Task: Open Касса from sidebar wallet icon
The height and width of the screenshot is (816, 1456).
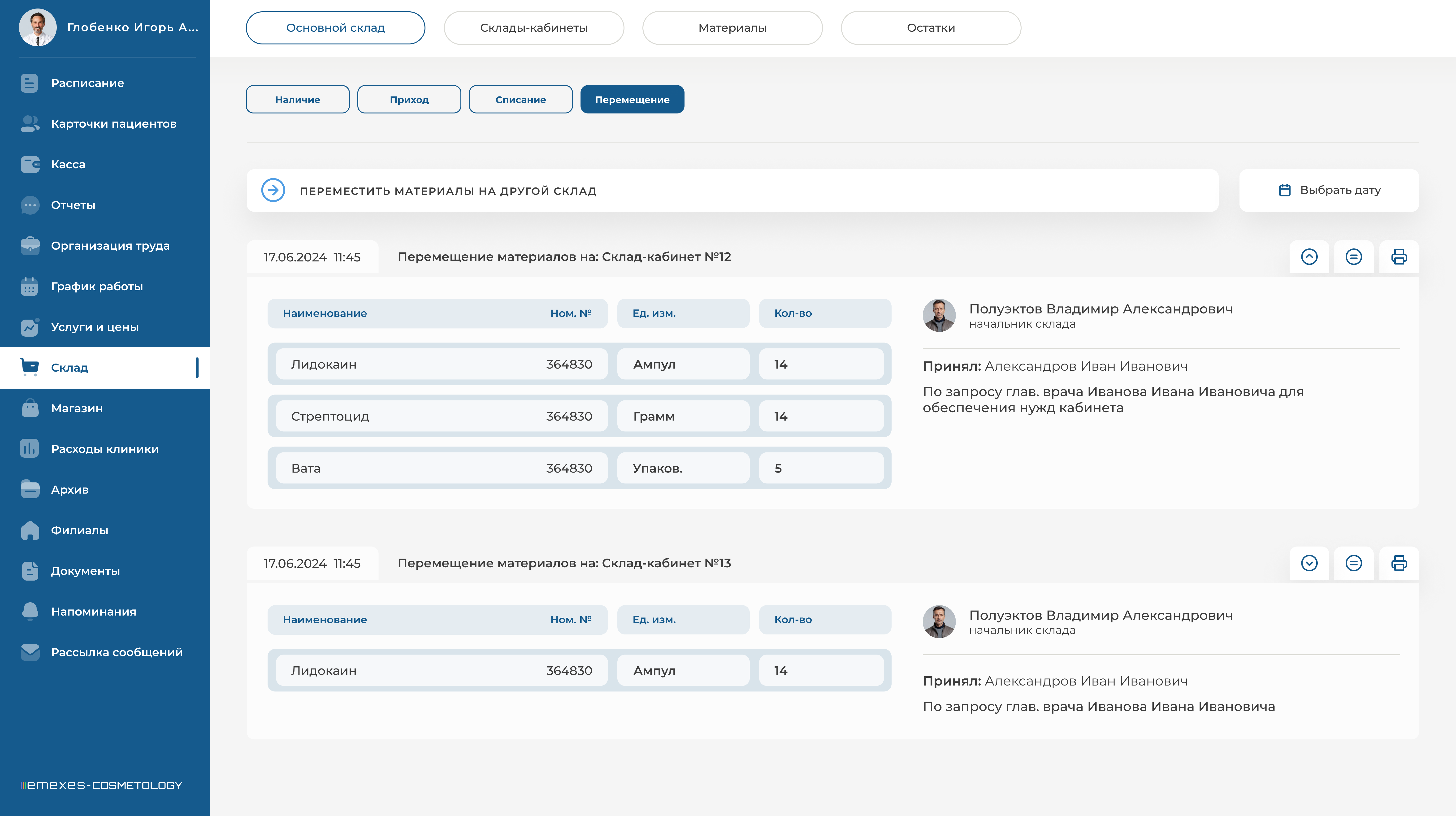Action: pos(30,165)
